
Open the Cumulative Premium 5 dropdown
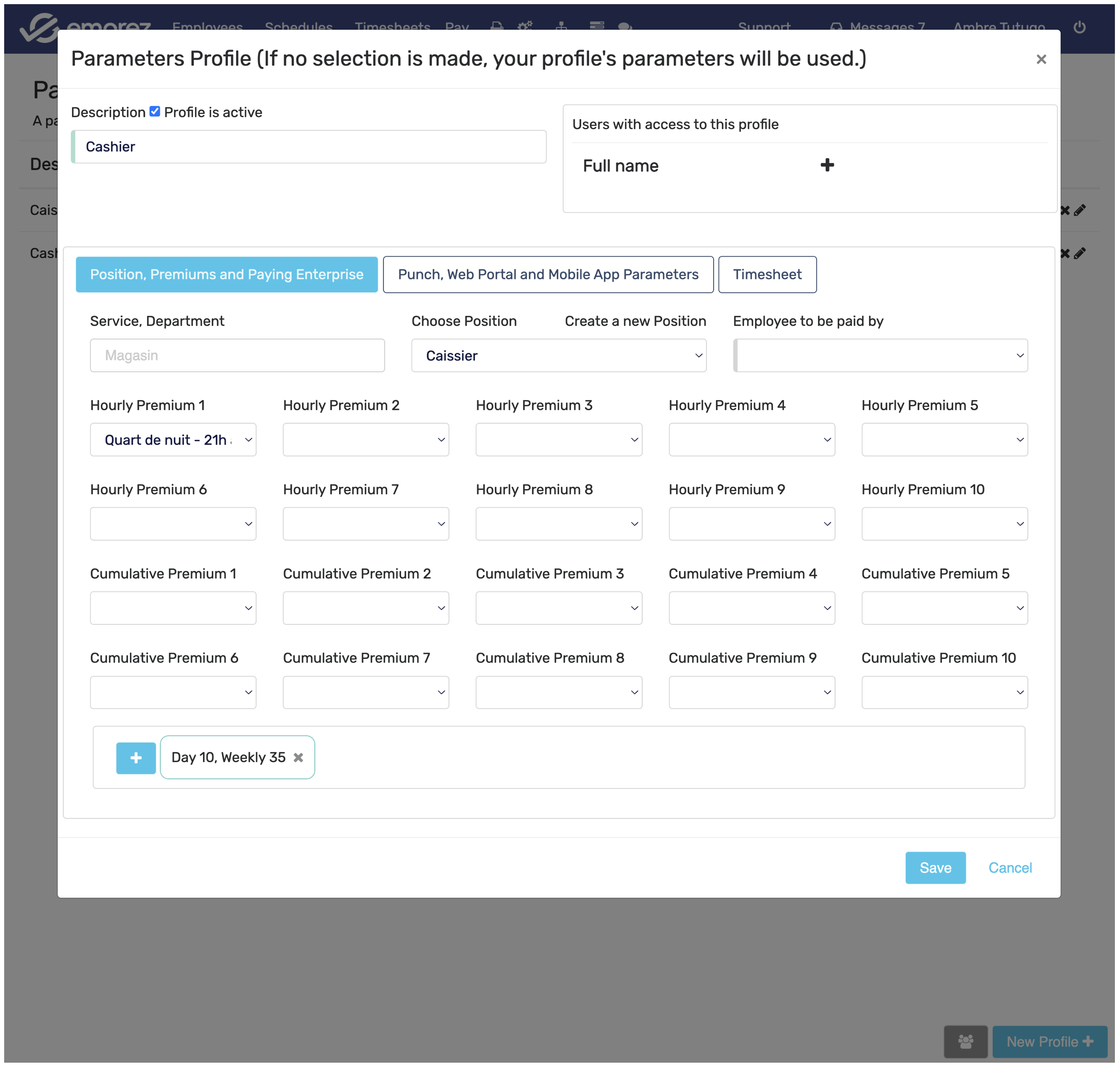tap(944, 608)
